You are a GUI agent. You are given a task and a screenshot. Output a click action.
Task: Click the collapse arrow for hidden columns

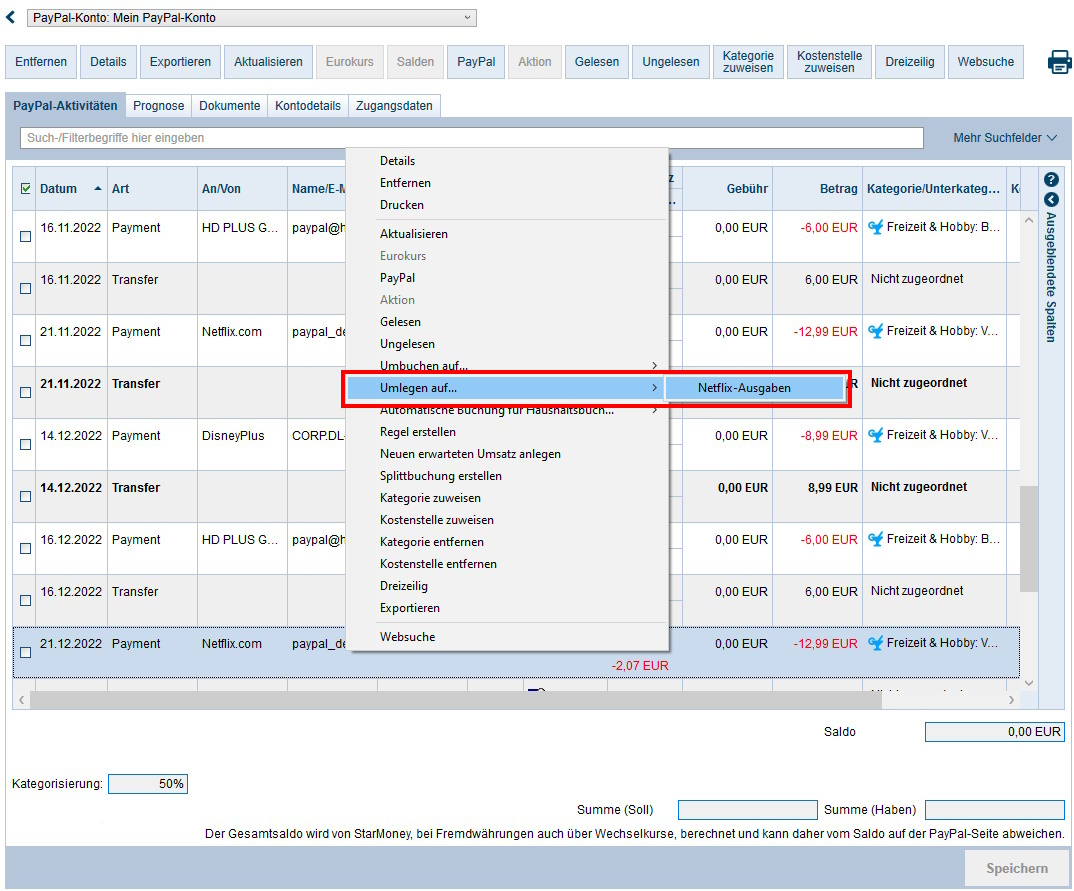1050,200
